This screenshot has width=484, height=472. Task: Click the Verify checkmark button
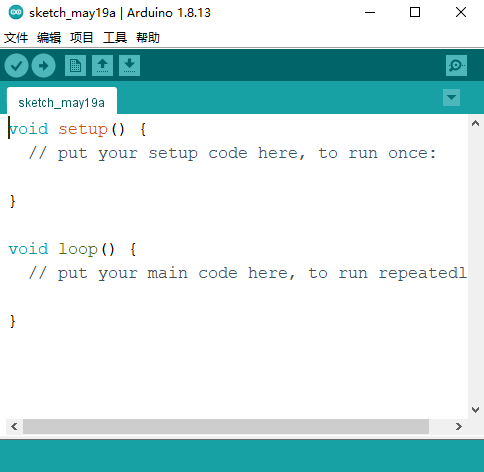(16, 66)
